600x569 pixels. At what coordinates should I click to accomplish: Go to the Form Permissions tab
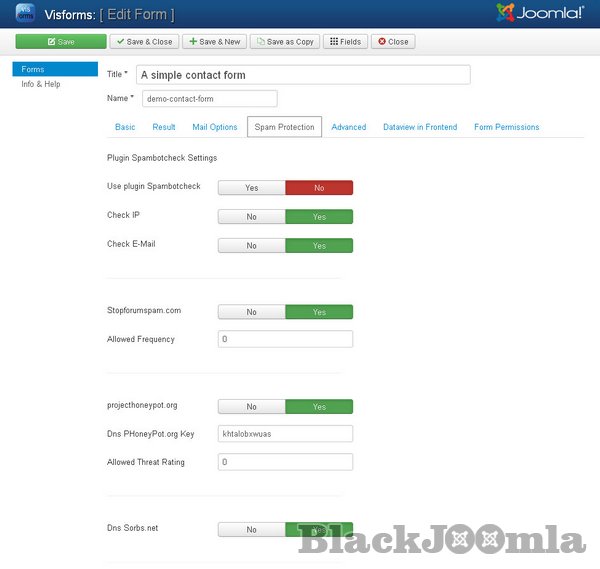click(506, 127)
